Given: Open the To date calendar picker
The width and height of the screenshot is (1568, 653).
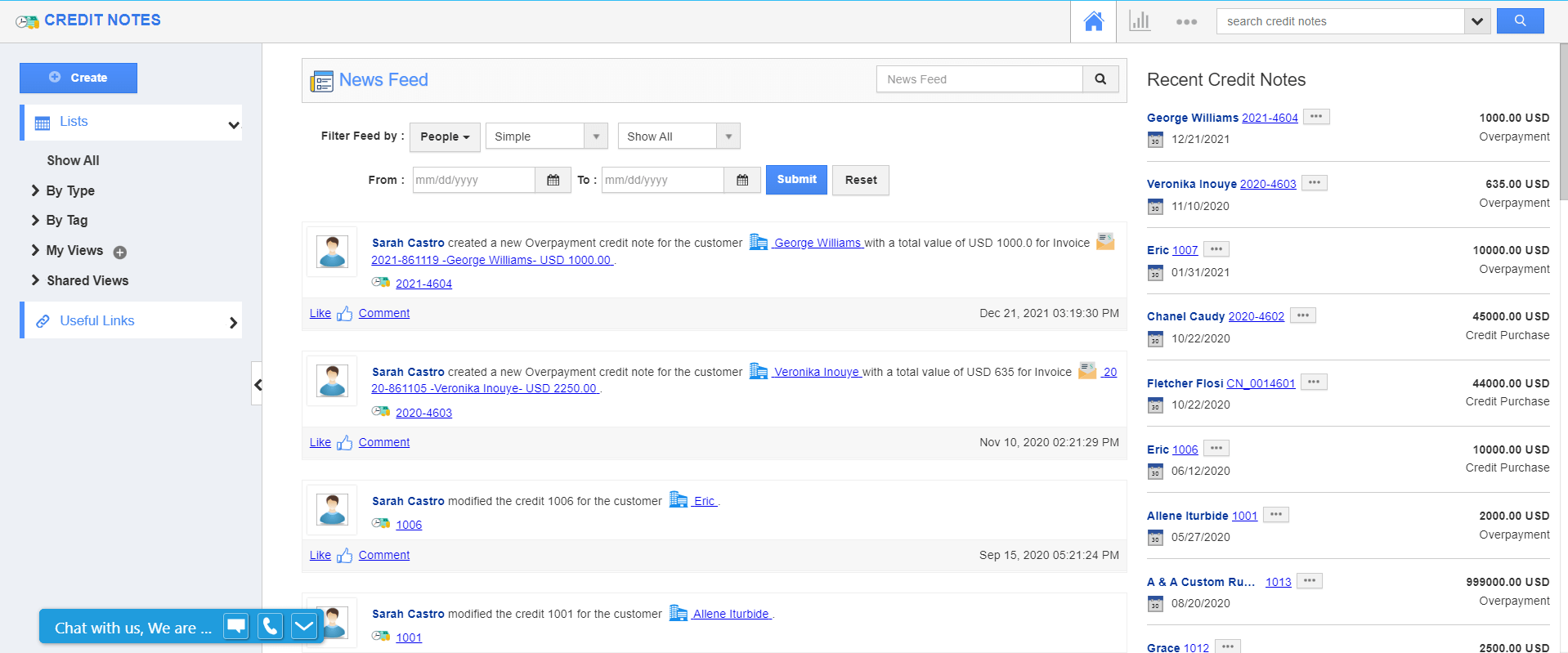Looking at the screenshot, I should (742, 180).
